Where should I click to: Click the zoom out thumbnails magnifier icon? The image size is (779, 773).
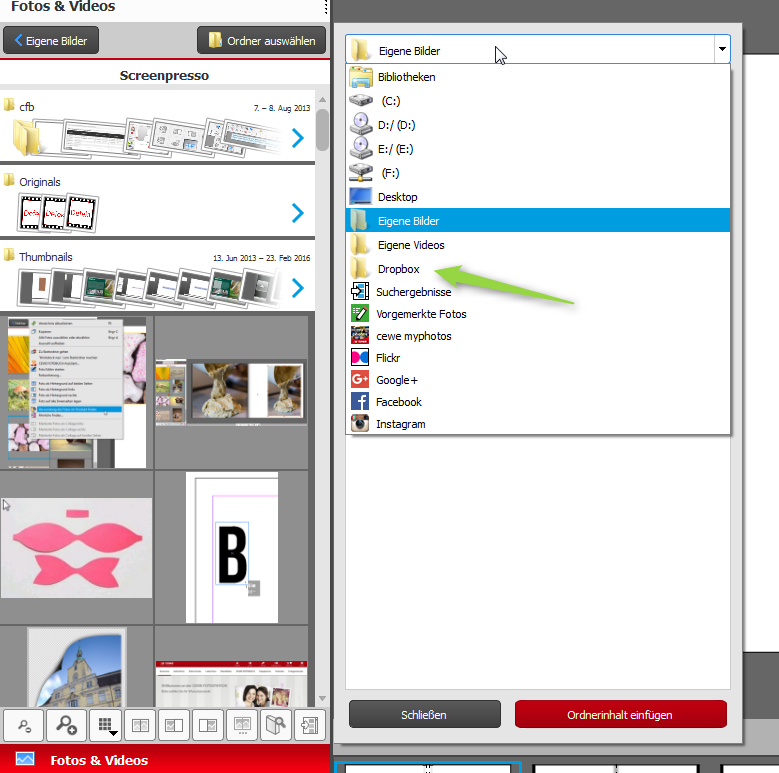click(24, 726)
